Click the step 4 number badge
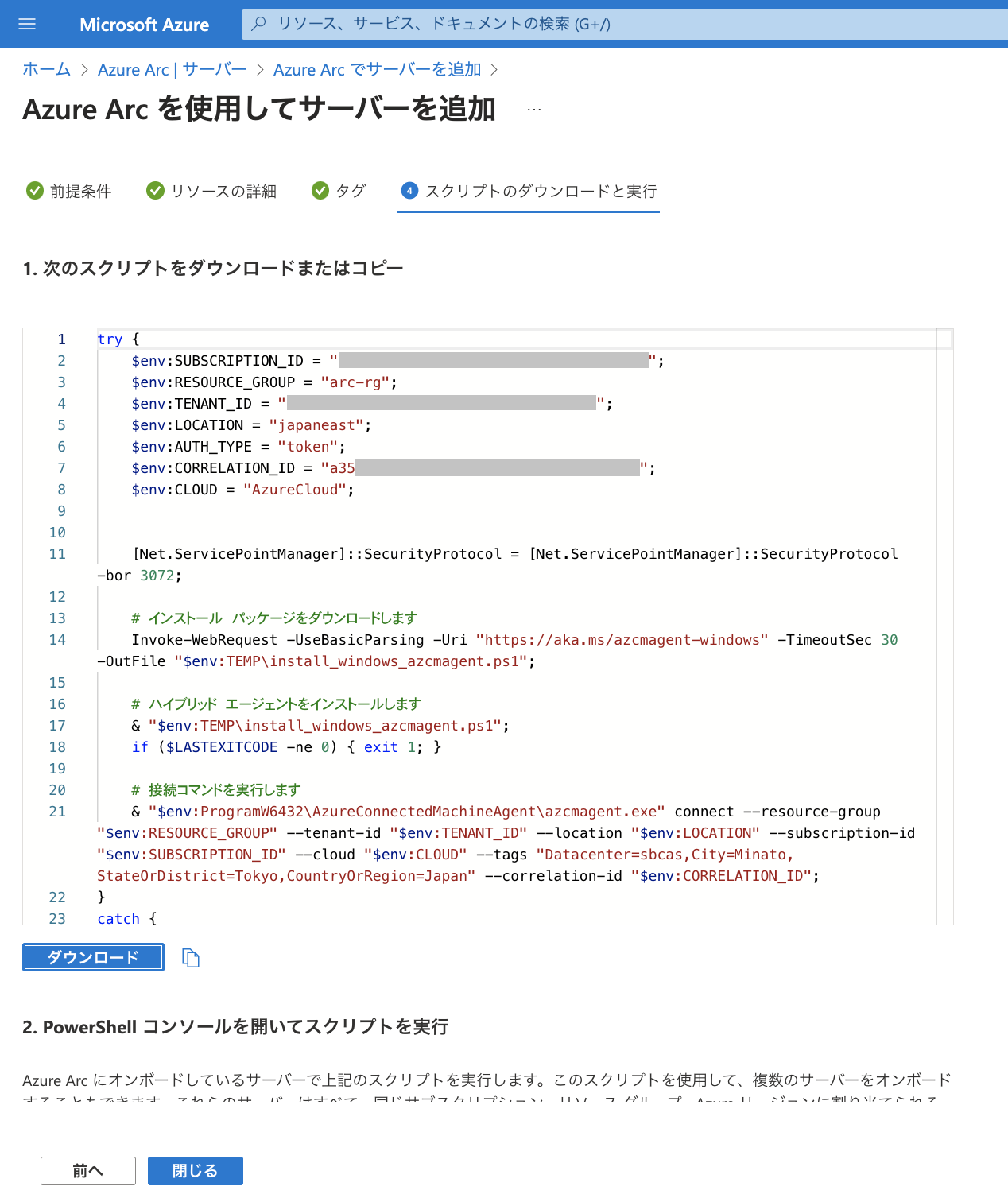Screen dimensions: 1008x1194 (409, 191)
